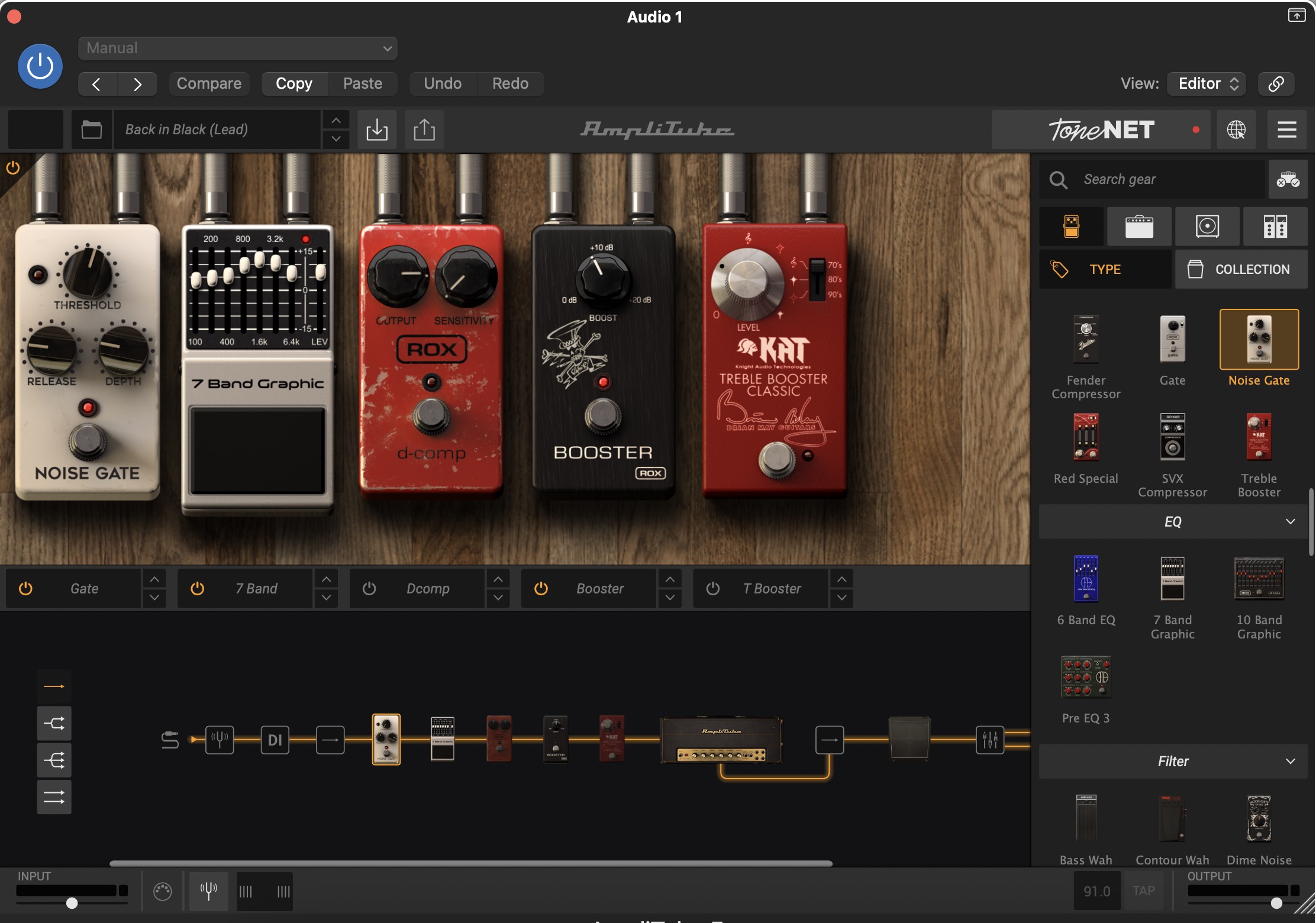
Task: Click the mixer block in signal chain
Action: [x=990, y=739]
